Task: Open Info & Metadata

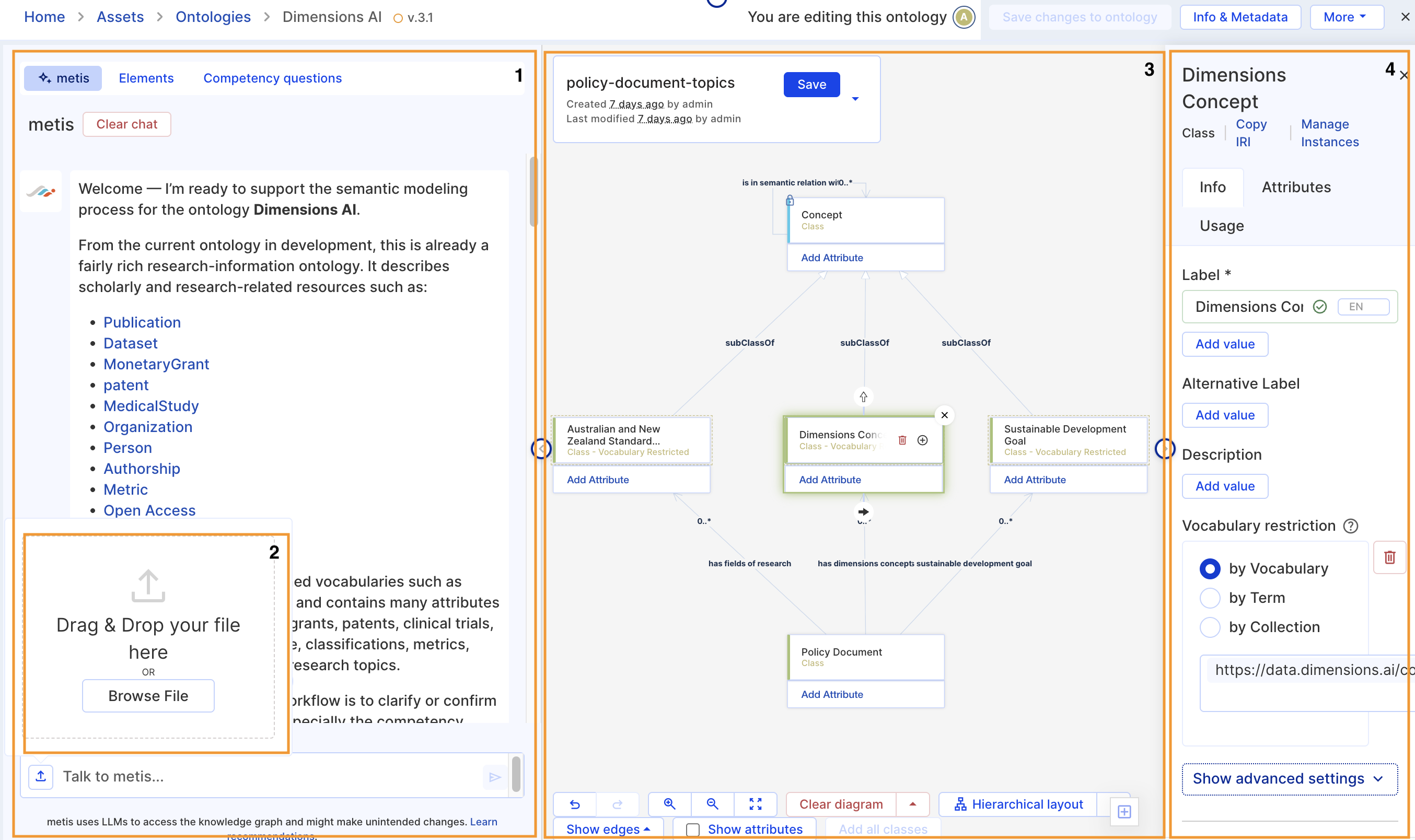Action: click(1240, 17)
